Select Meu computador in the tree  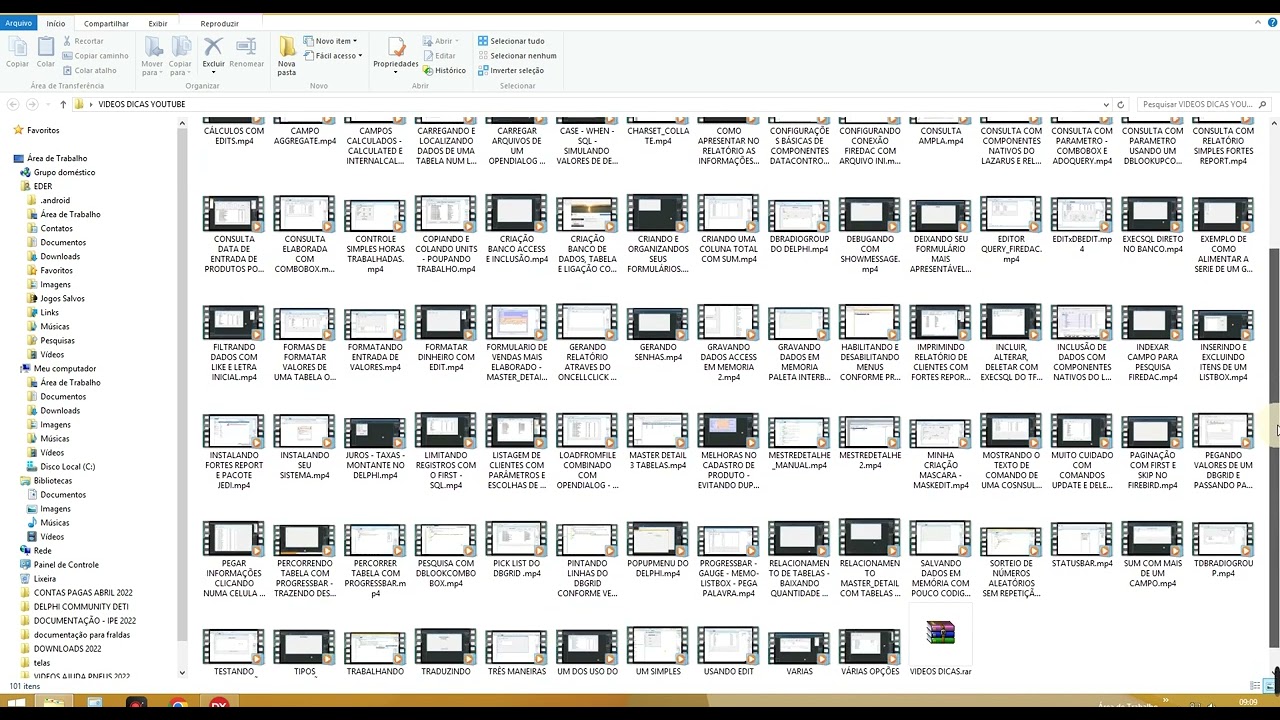65,368
